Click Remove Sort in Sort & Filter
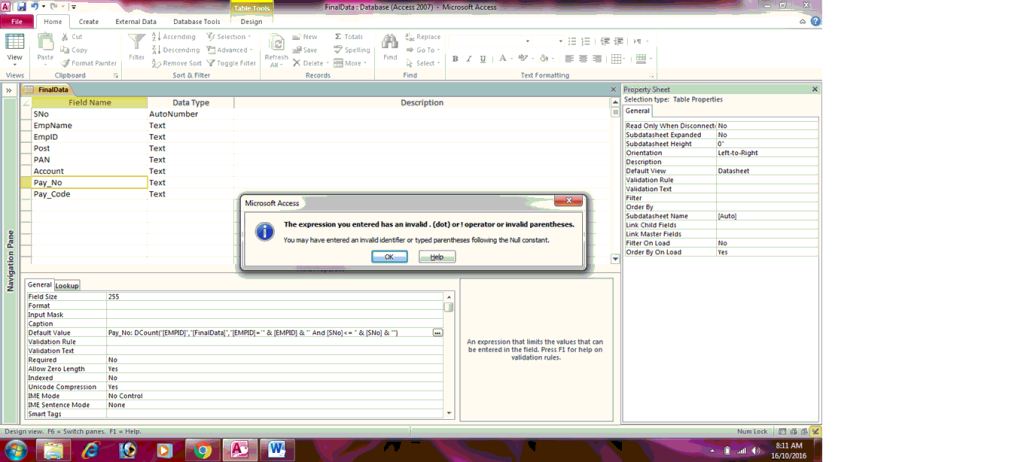This screenshot has height=462, width=1024. click(x=176, y=63)
